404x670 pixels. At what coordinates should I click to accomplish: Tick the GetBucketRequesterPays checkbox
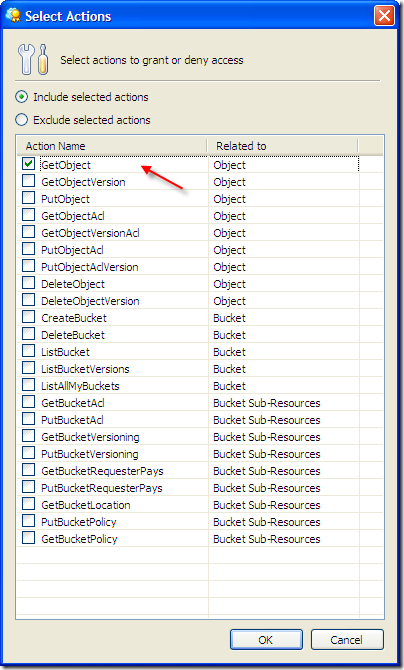click(29, 470)
